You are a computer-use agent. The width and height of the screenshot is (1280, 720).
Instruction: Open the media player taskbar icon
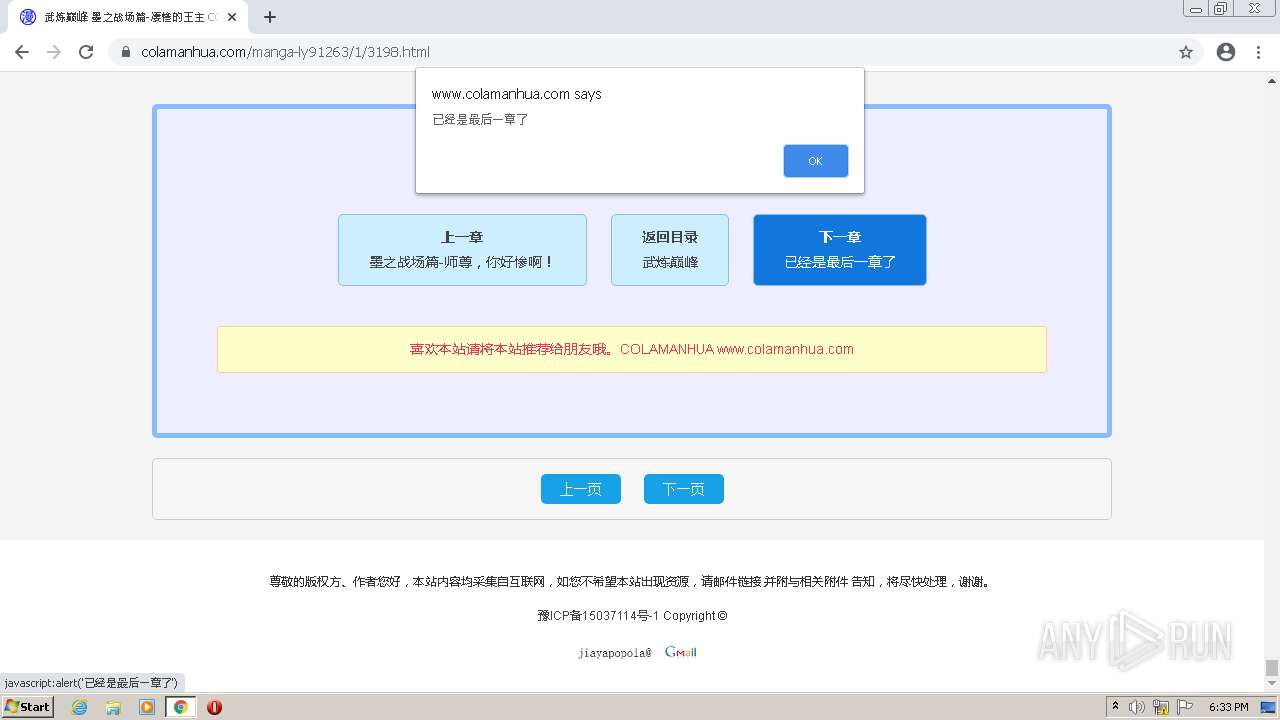pos(147,707)
